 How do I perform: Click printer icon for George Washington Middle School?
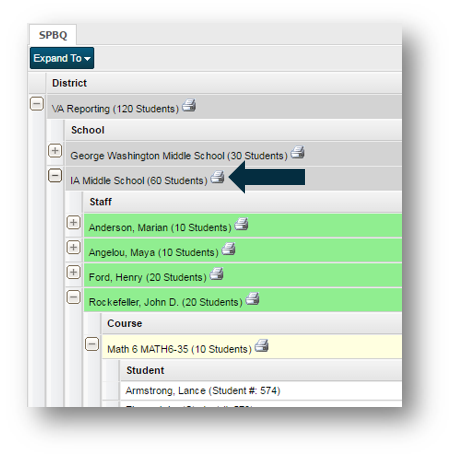[x=297, y=152]
